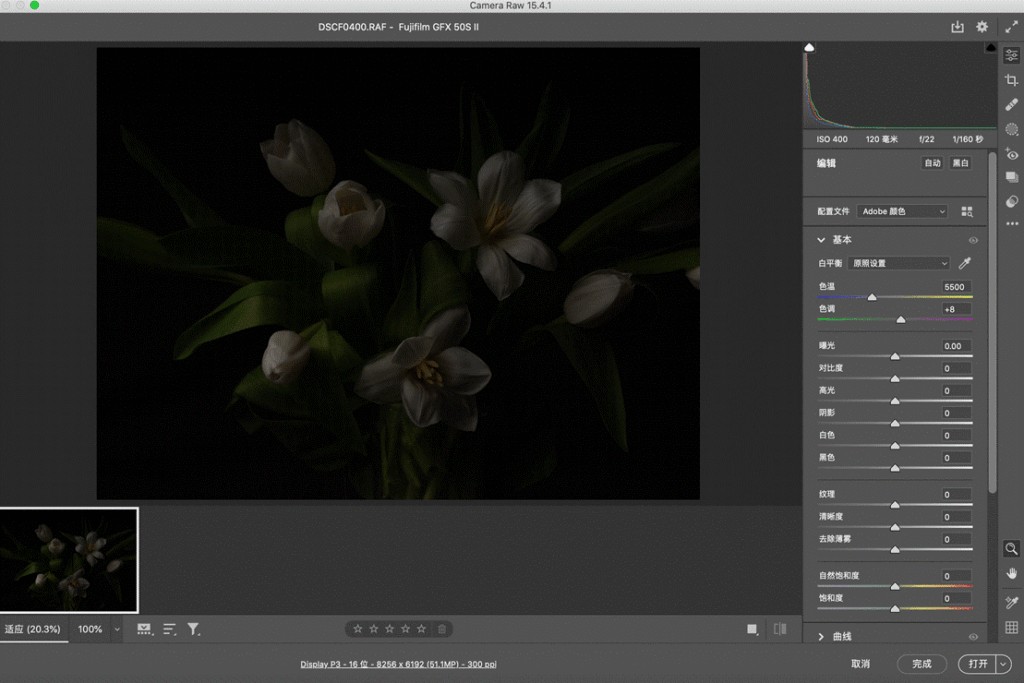Open the Presets panel

(x=1011, y=179)
